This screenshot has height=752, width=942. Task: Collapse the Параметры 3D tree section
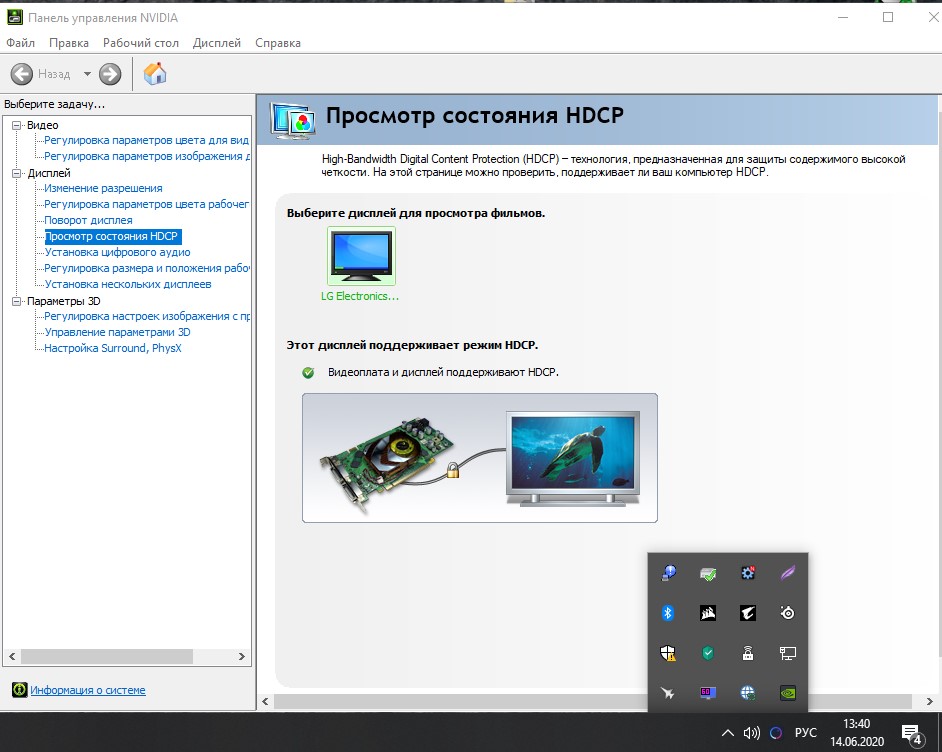16,301
